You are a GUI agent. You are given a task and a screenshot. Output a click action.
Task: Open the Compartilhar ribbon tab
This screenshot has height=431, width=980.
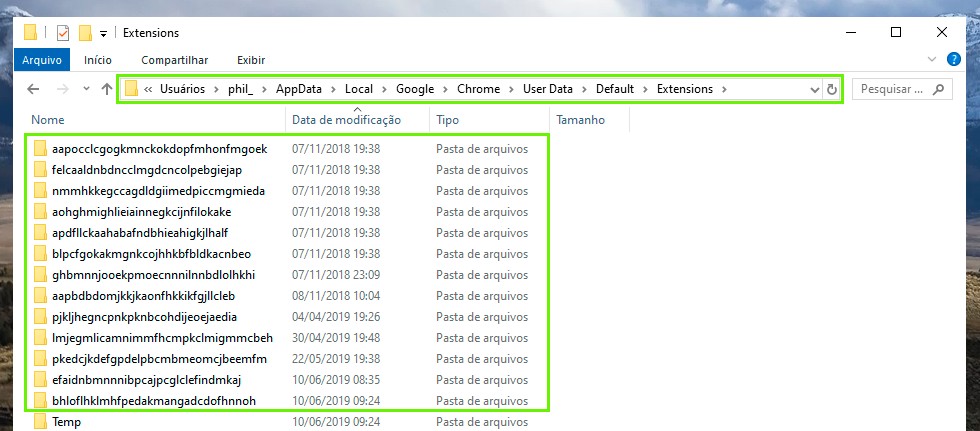pos(174,60)
